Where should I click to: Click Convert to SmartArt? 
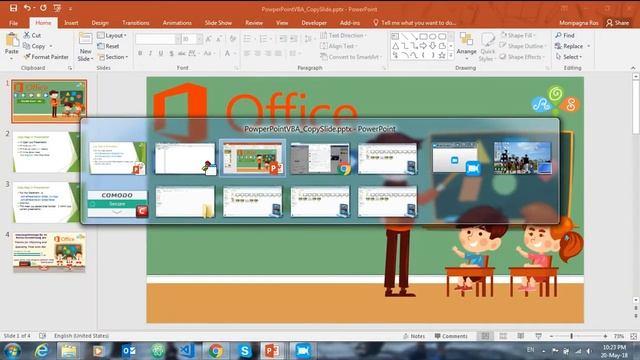point(350,57)
